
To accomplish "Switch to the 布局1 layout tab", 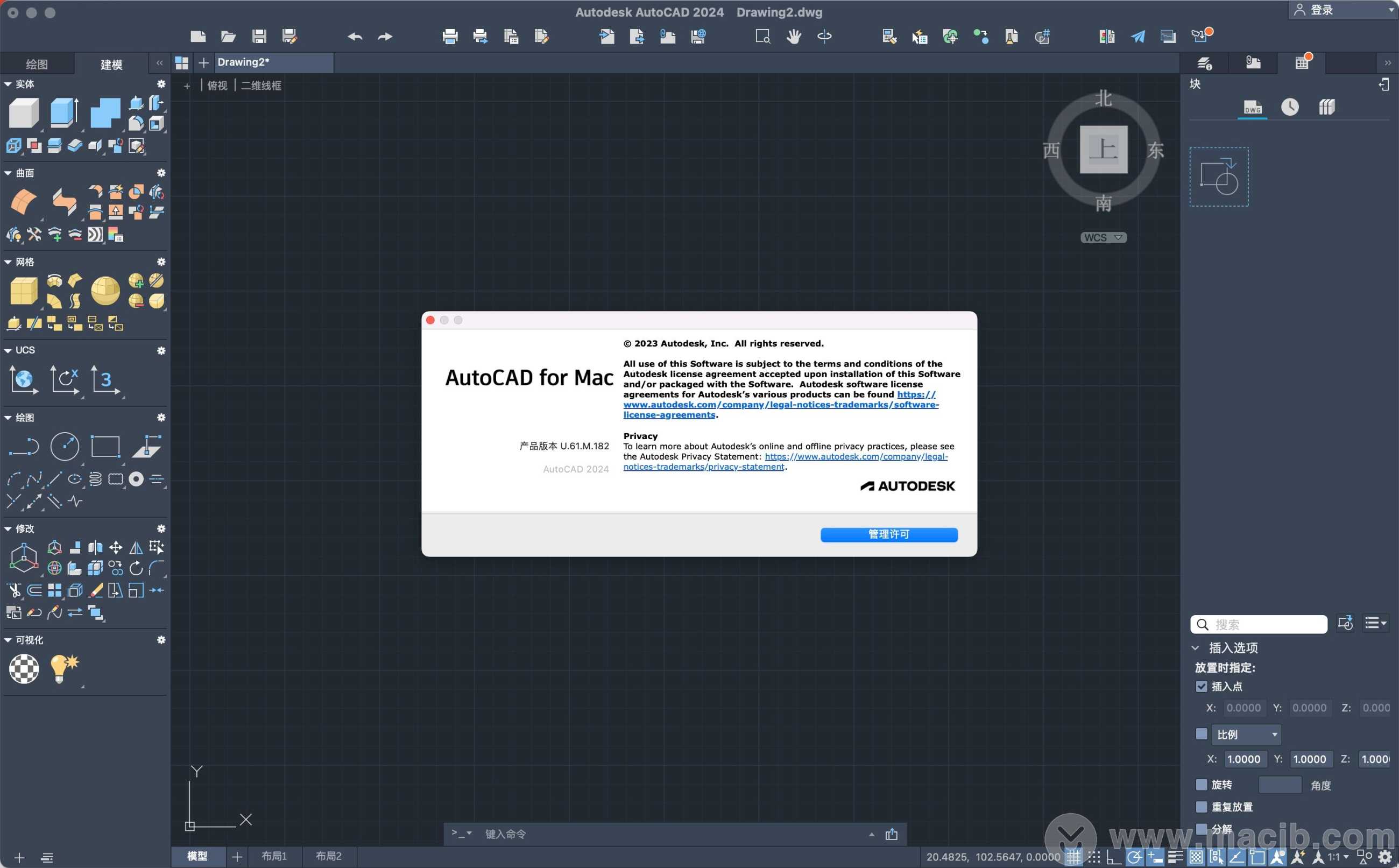I will [x=274, y=856].
